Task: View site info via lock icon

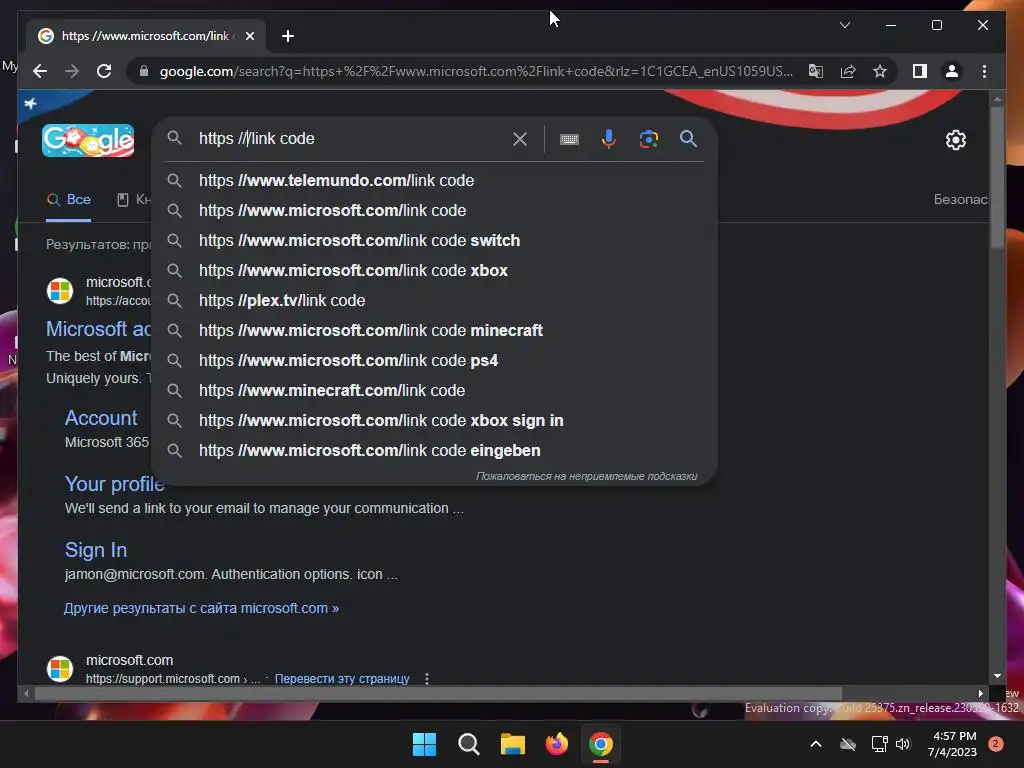Action: point(144,71)
